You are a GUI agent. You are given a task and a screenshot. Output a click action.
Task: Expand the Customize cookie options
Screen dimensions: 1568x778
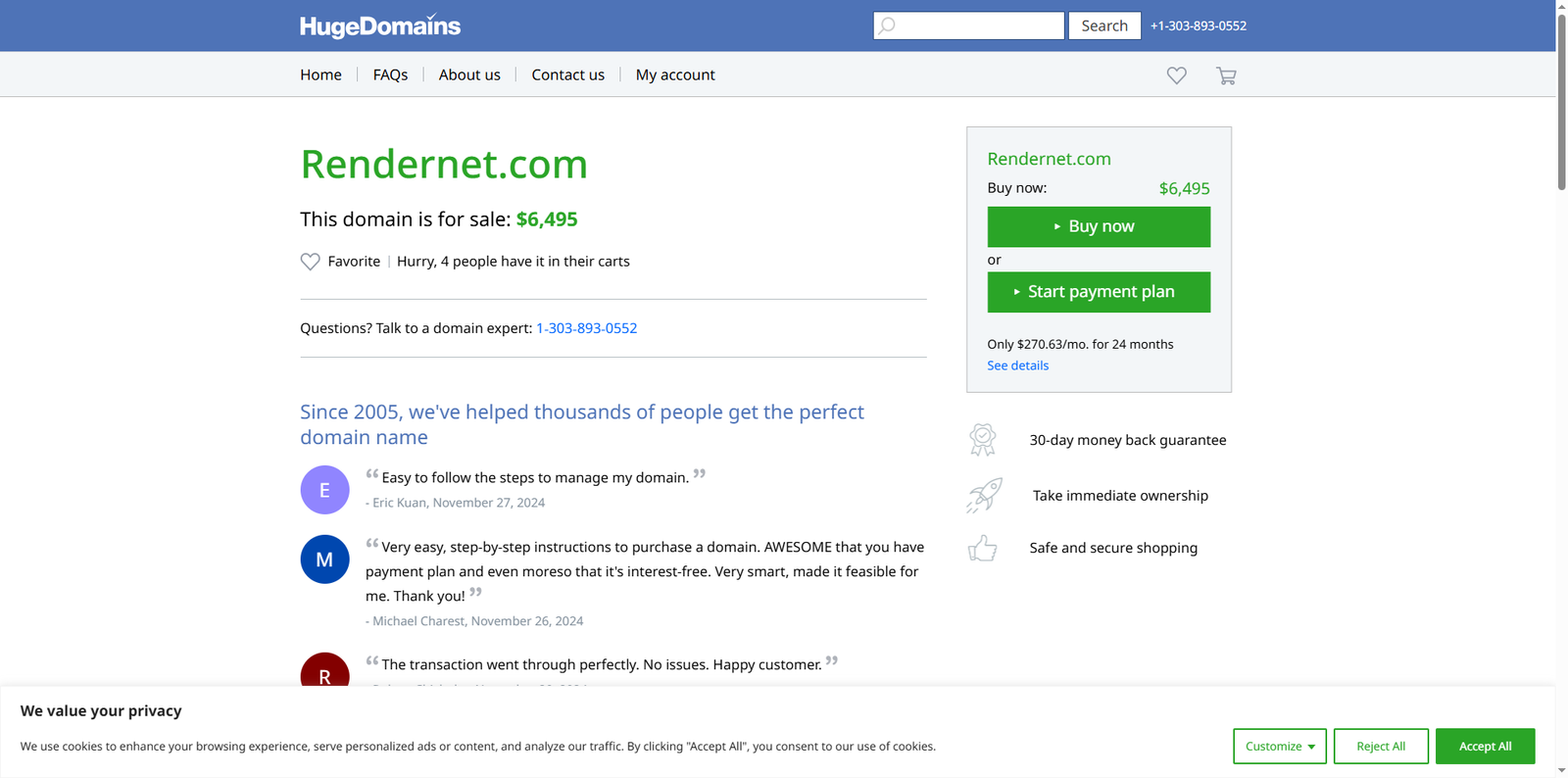(1279, 747)
